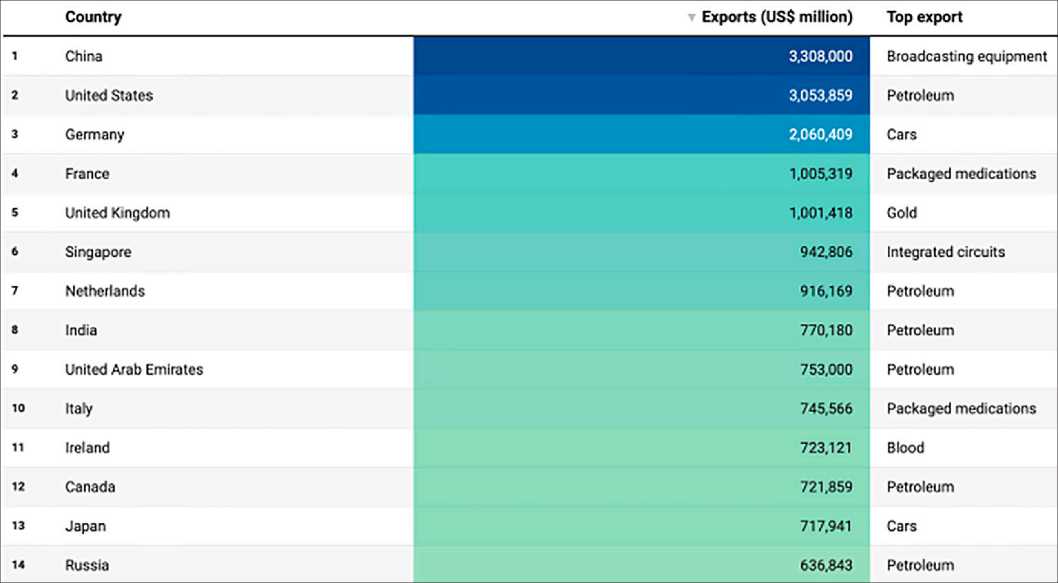Select the United States 3,053,859 export cell

(x=641, y=95)
